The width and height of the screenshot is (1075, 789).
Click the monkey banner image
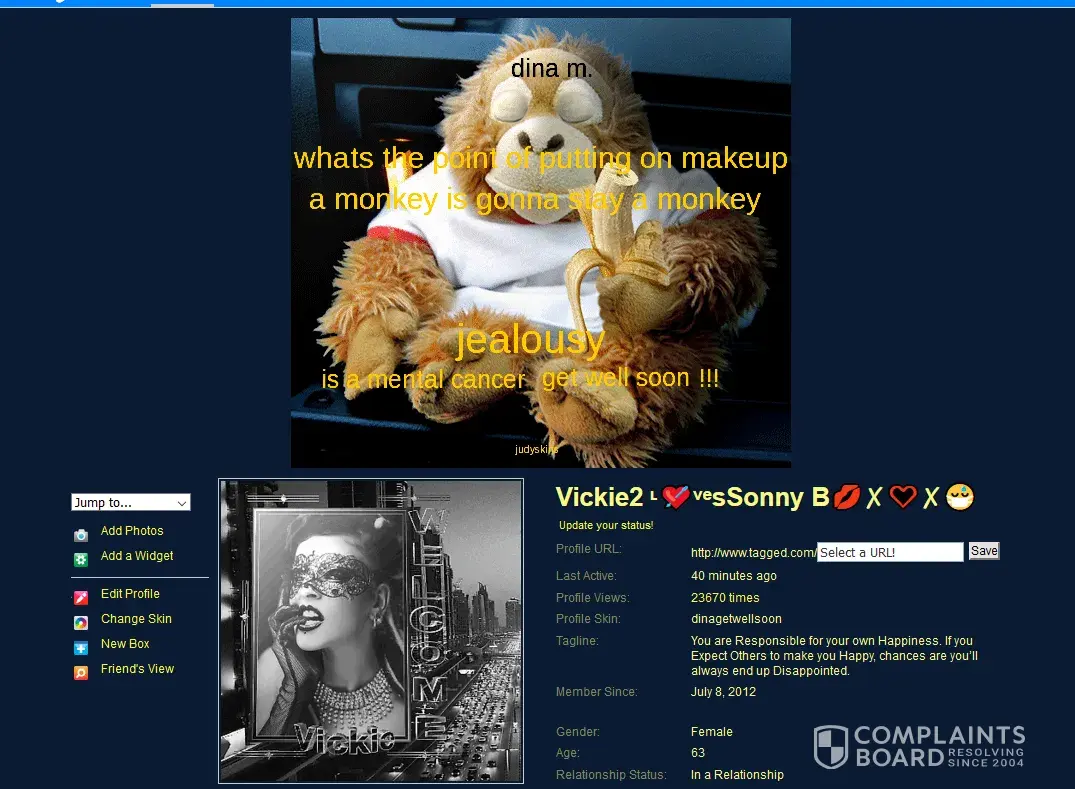click(540, 243)
